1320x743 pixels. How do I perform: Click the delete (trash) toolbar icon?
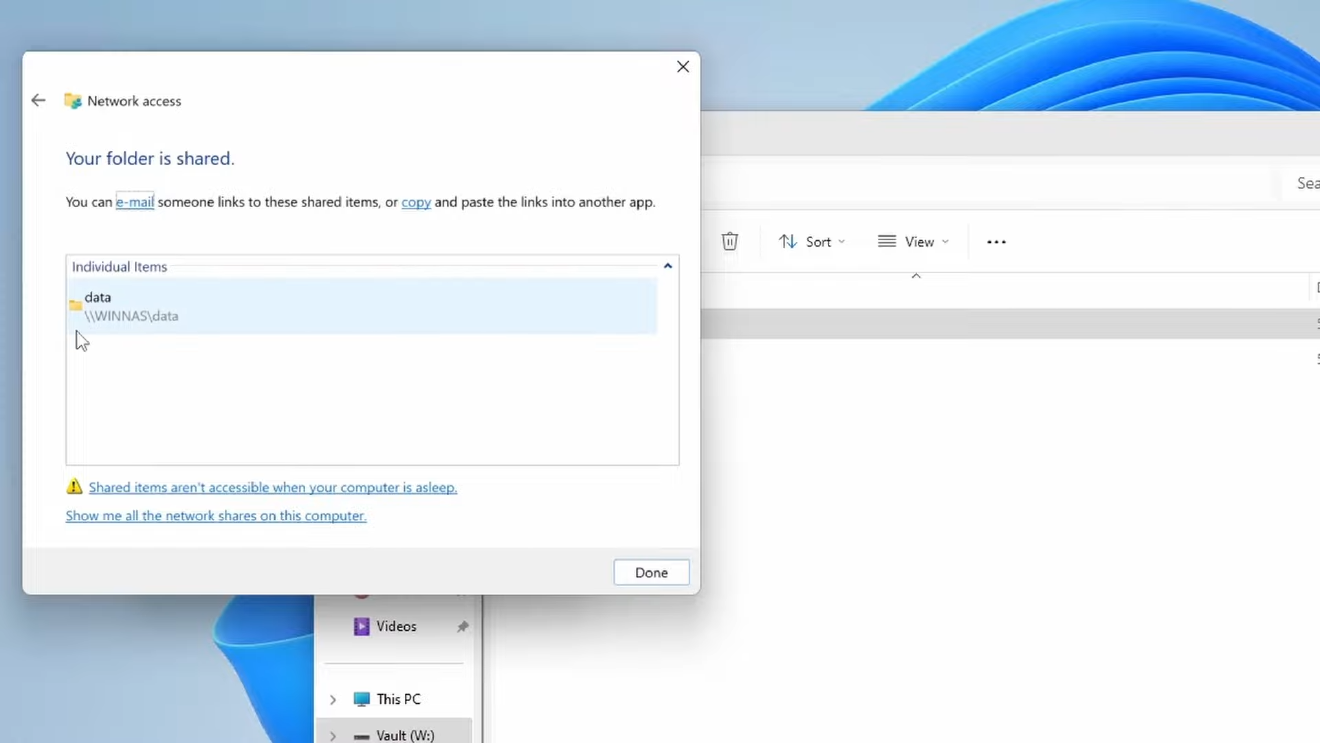(730, 241)
